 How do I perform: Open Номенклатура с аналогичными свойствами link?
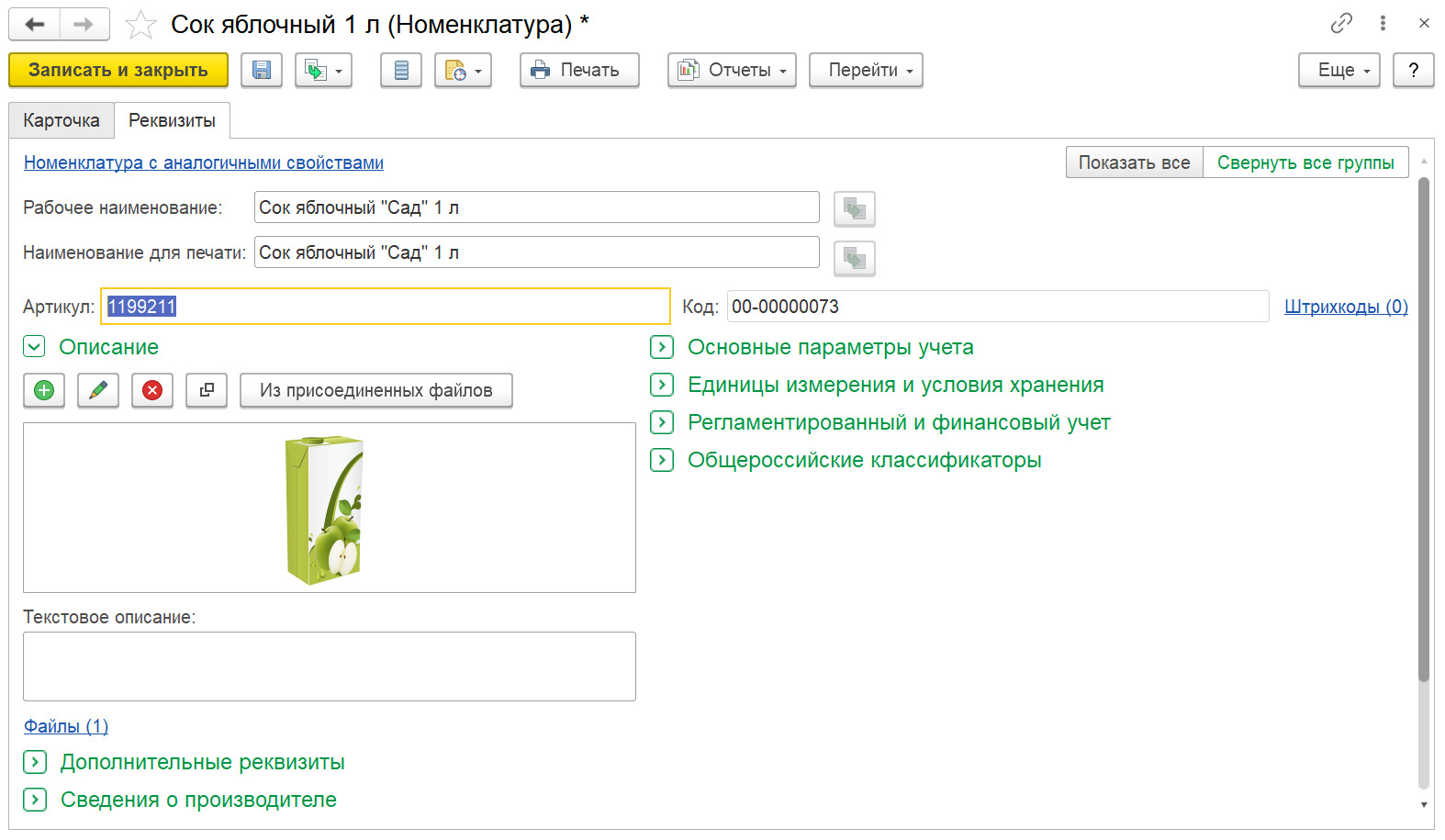(x=204, y=162)
